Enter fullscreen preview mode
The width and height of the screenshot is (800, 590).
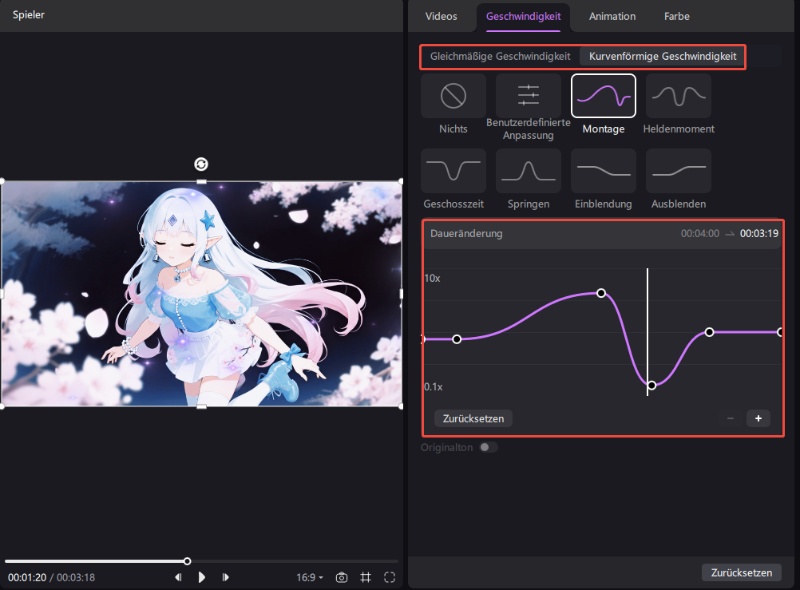pyautogui.click(x=390, y=577)
